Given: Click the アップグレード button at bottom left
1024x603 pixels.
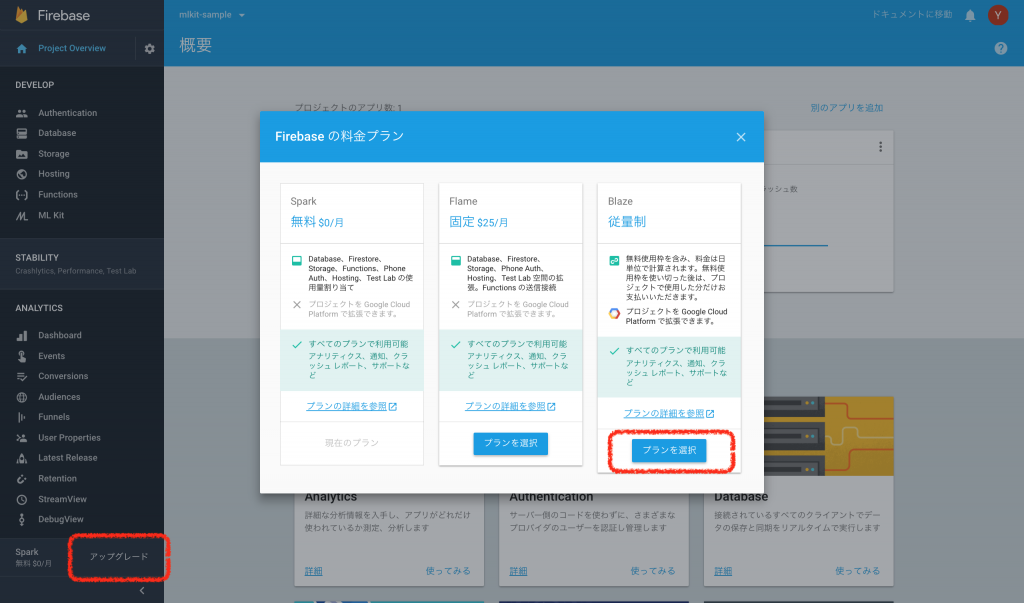Looking at the screenshot, I should [118, 557].
